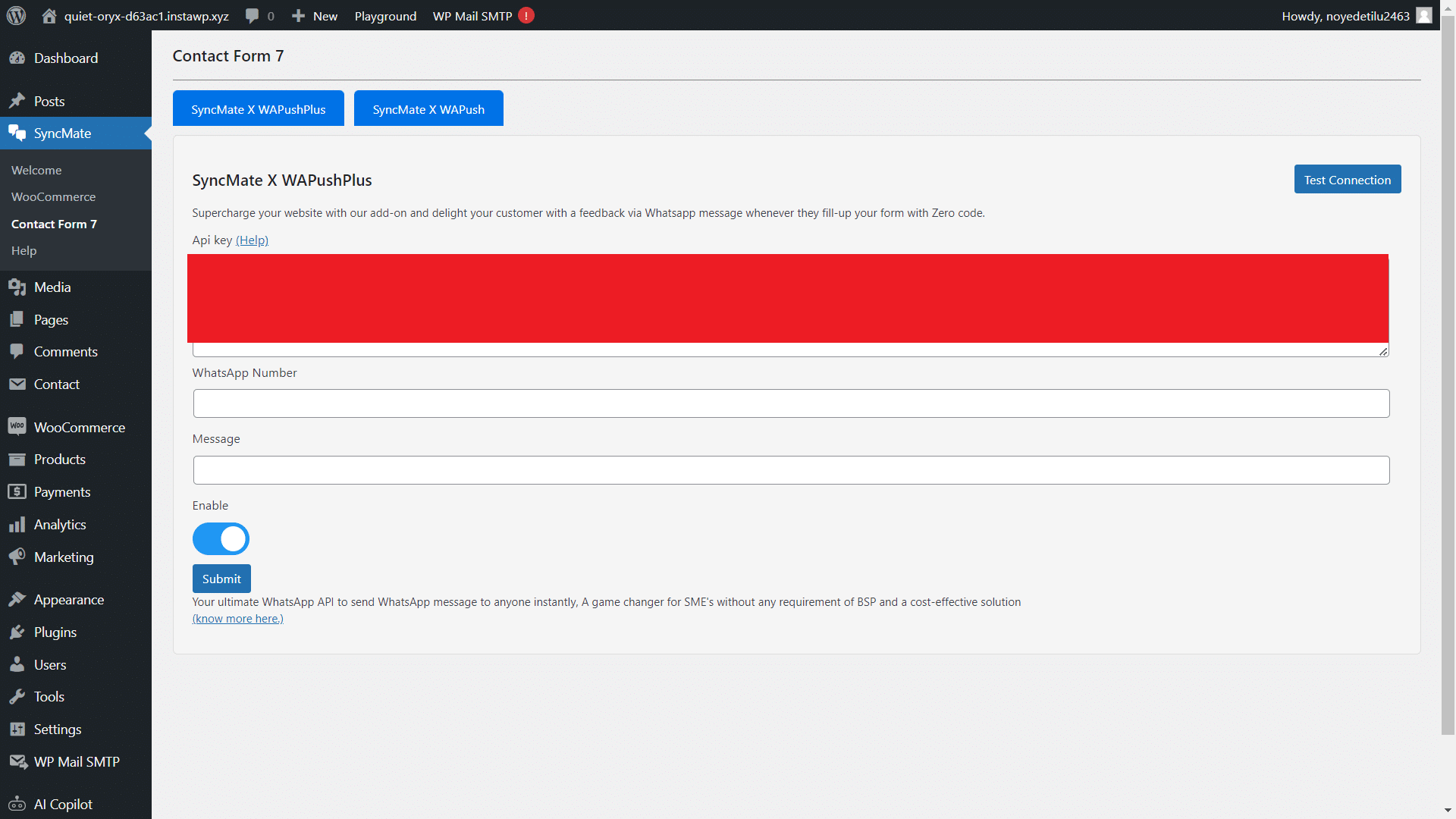
Task: Open the New content menu
Action: 315,16
